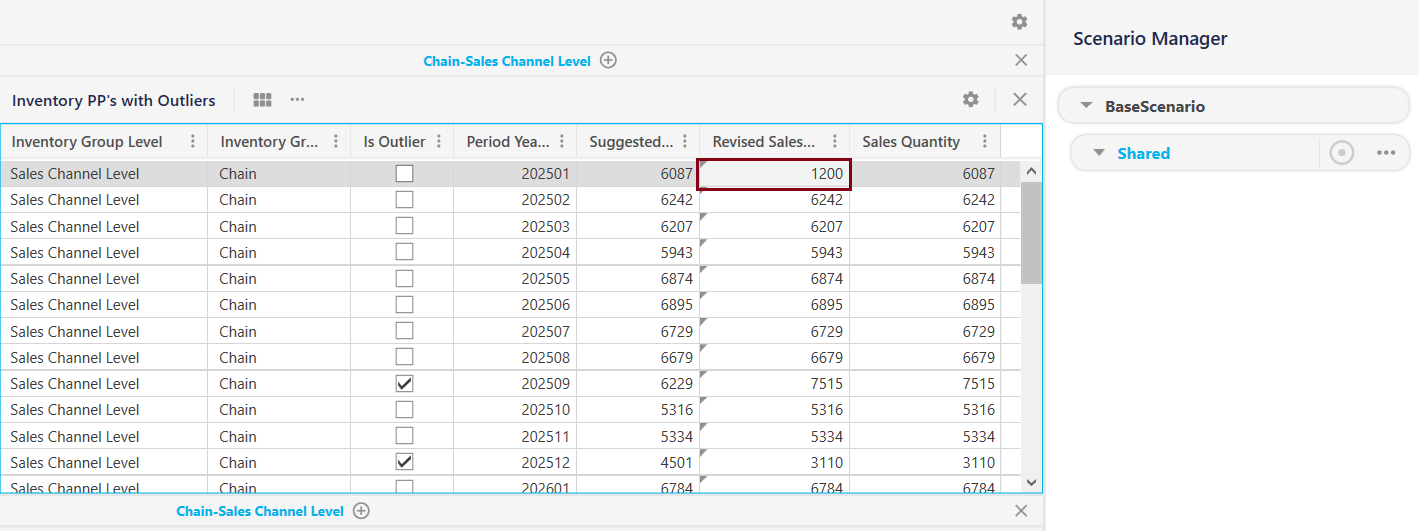Uncheck Is Outlier checkbox for period 202509

[404, 383]
